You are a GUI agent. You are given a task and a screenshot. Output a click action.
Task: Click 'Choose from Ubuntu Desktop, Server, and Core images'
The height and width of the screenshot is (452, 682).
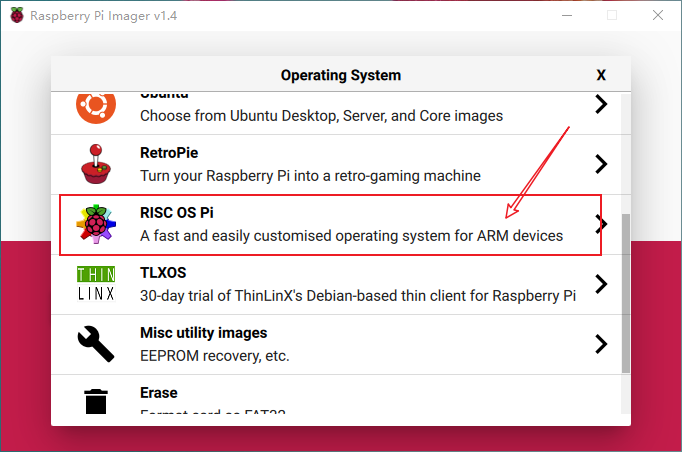(321, 116)
